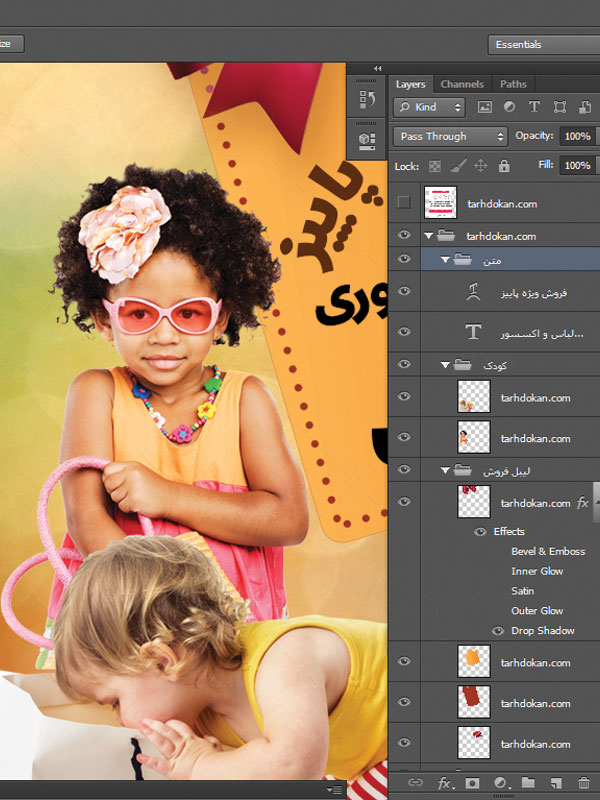Lock position move-arrows icon
The image size is (600, 800).
coord(481,166)
